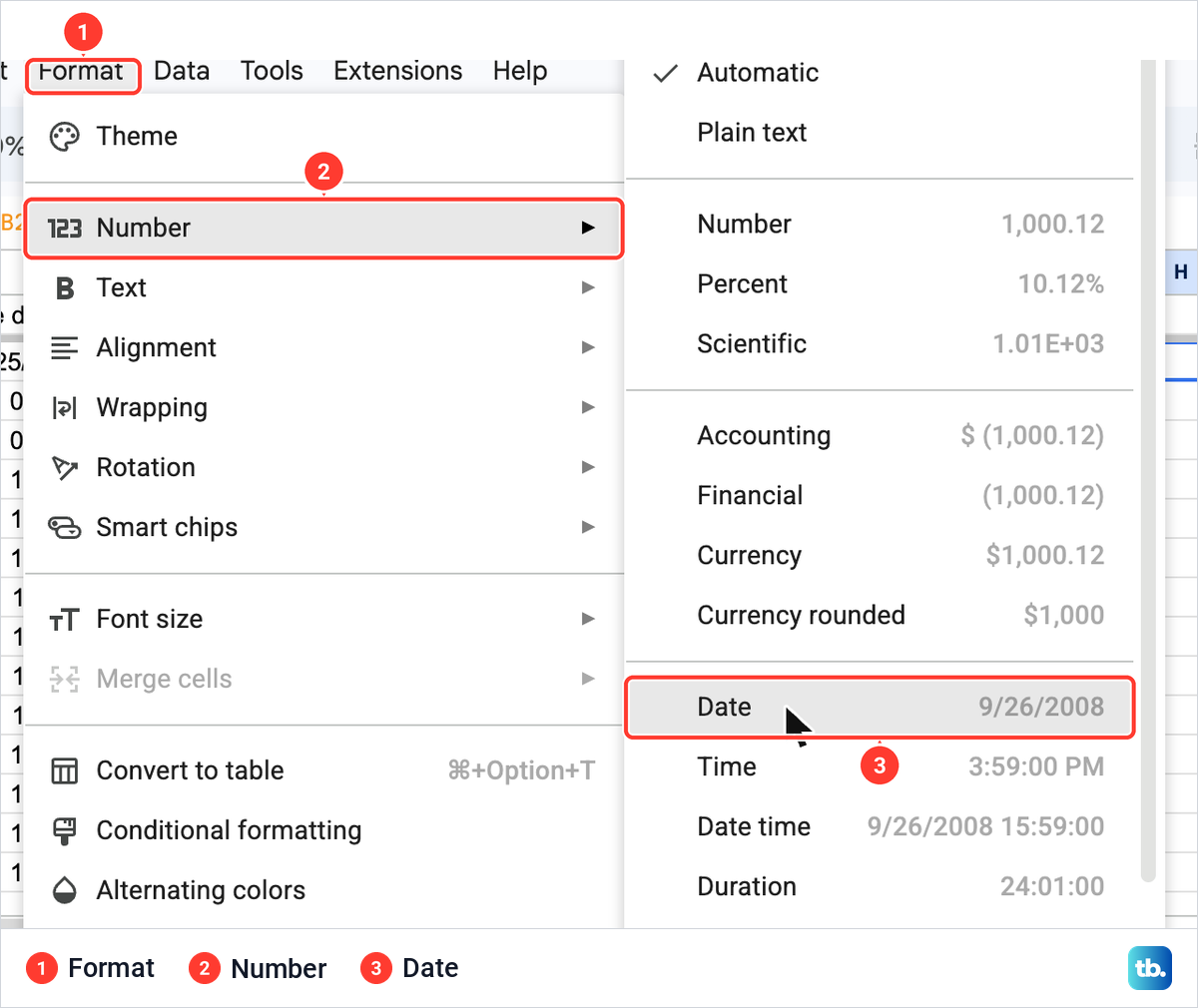Click the checkmark beside Automatic

665,73
